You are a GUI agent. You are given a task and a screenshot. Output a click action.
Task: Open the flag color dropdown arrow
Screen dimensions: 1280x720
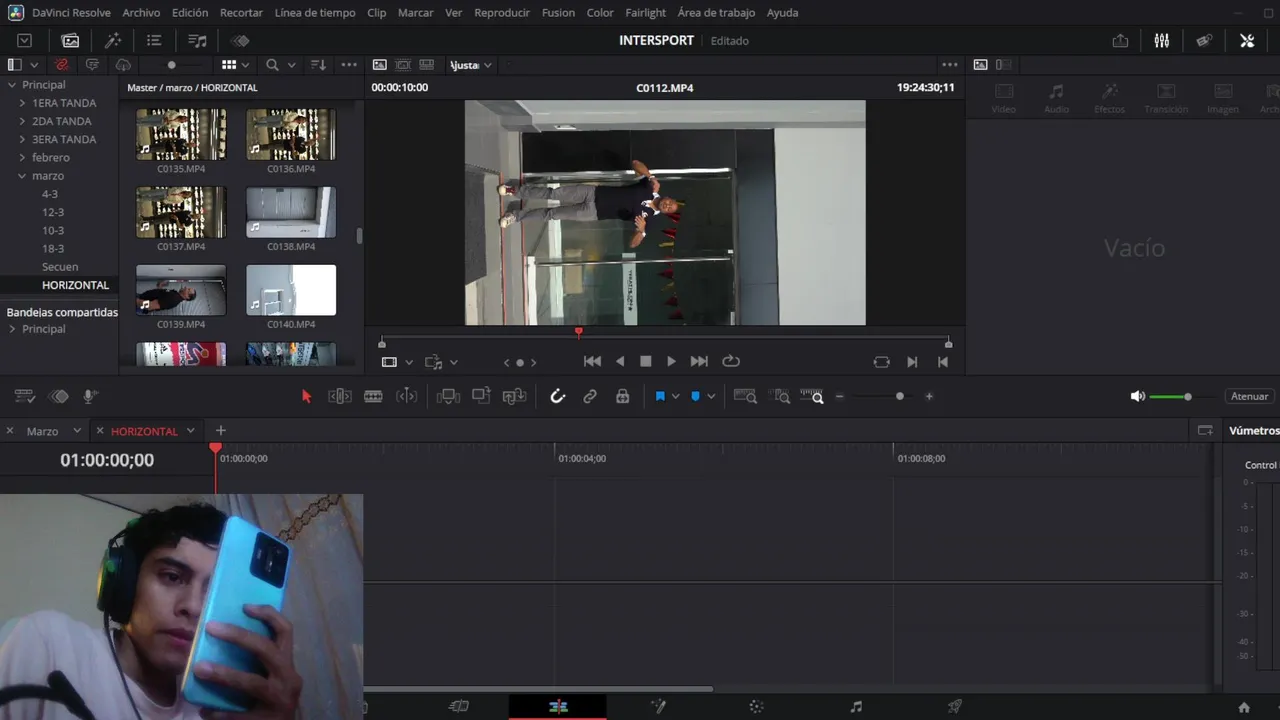tap(675, 396)
